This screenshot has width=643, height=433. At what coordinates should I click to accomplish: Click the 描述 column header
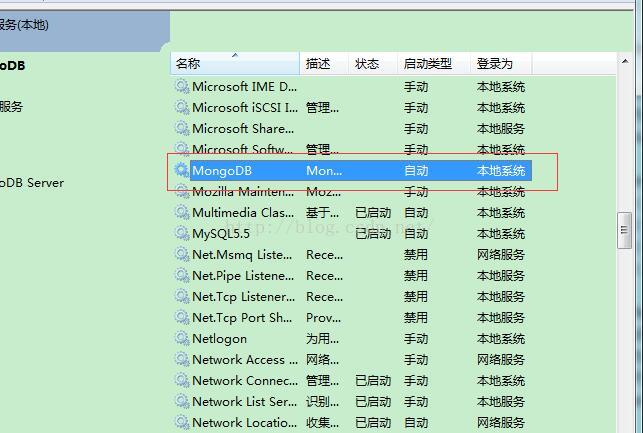tap(323, 64)
